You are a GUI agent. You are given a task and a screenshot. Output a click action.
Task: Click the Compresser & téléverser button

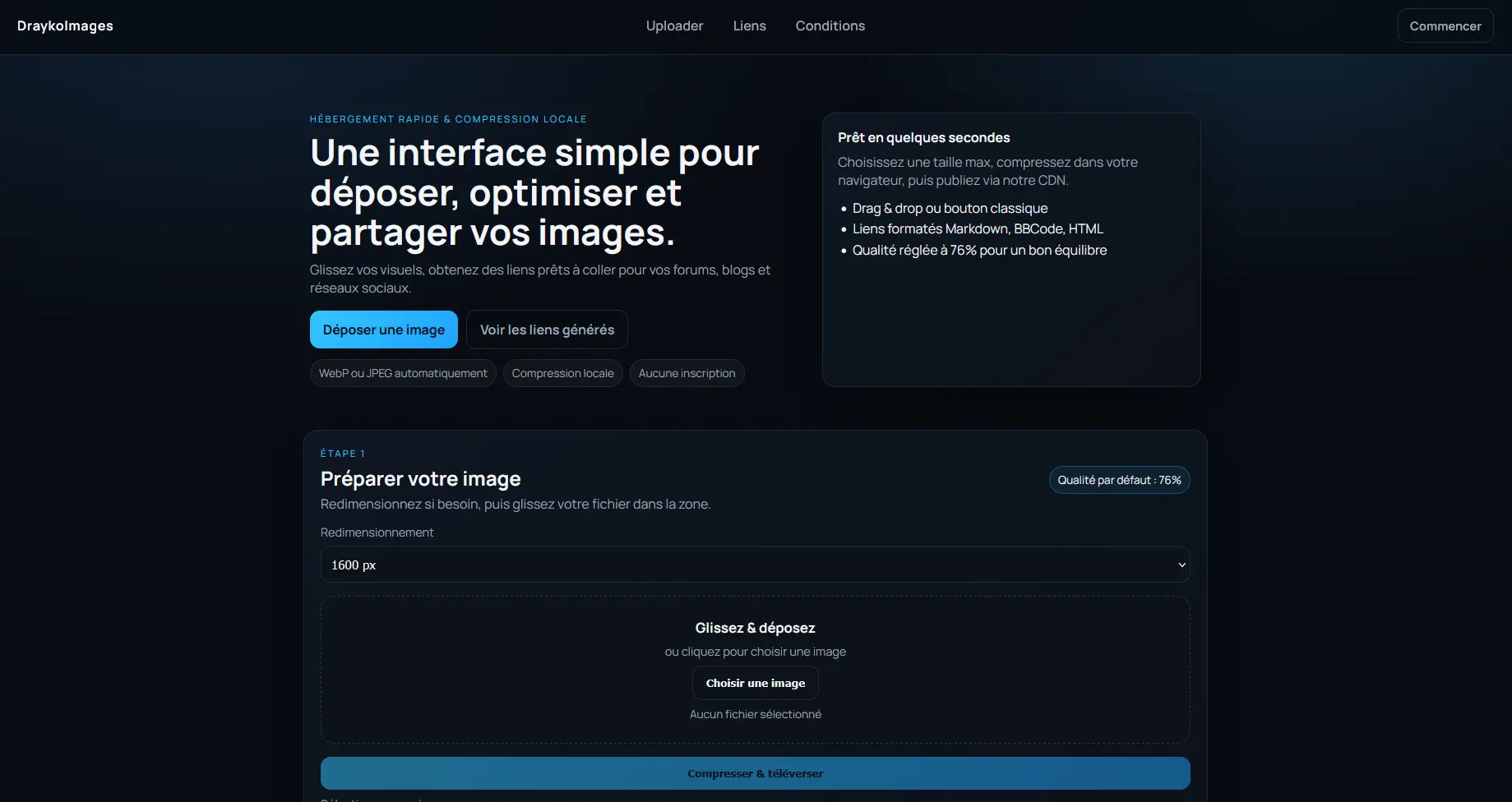[755, 773]
